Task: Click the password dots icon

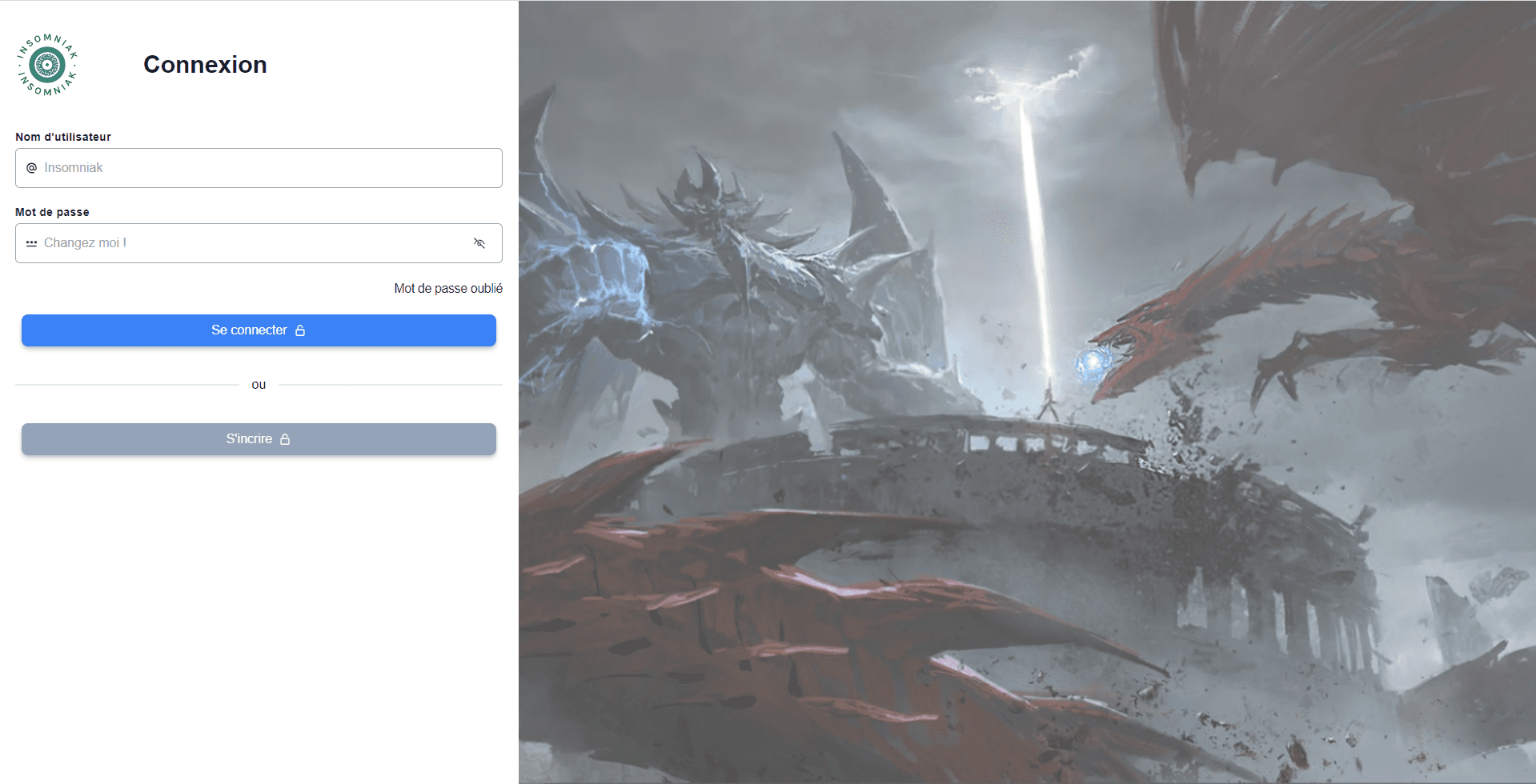Action: point(32,243)
